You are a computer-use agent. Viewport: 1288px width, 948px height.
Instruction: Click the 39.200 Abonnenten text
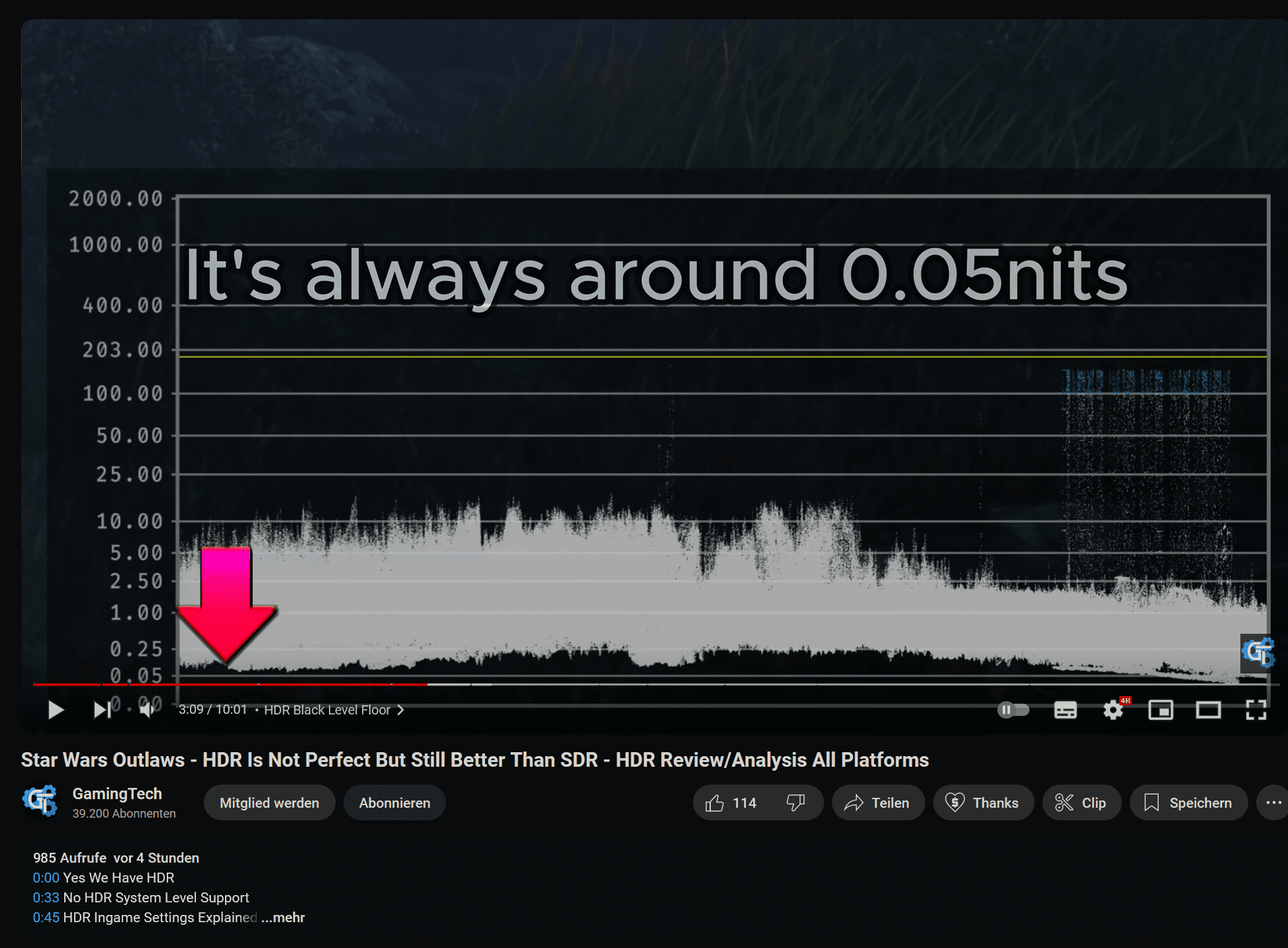coord(124,814)
